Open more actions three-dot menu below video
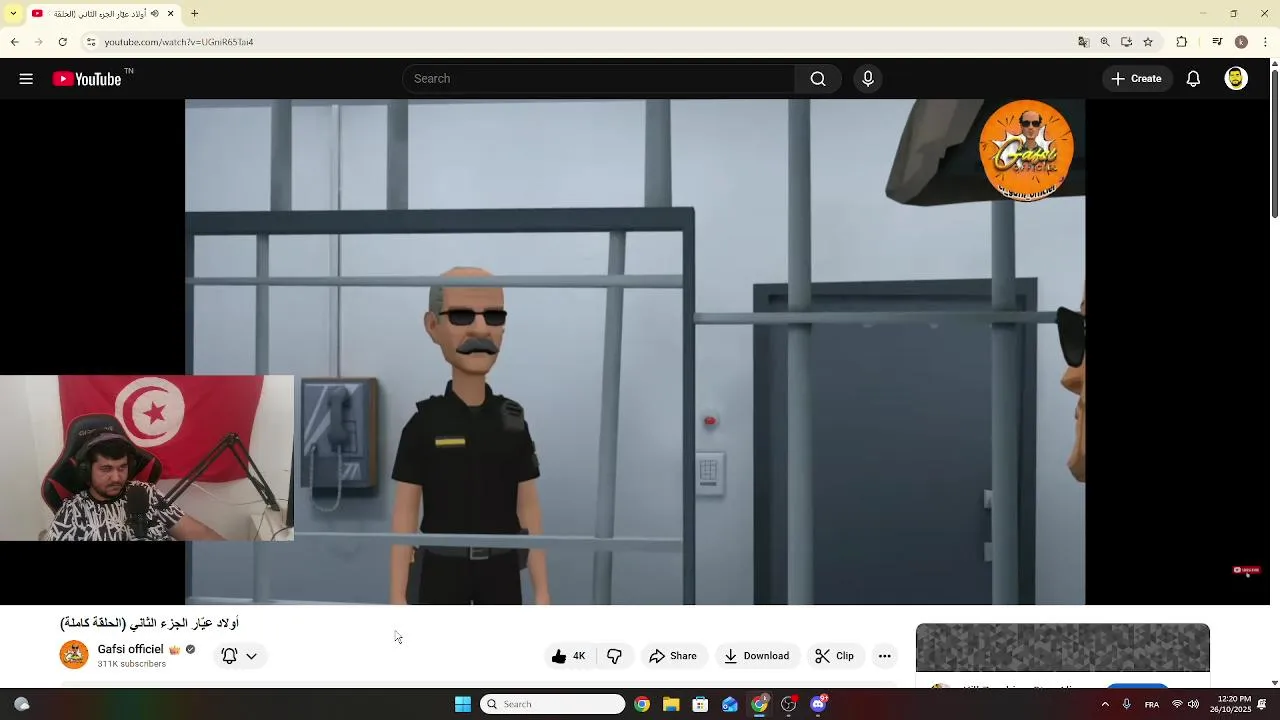1280x720 pixels. (x=884, y=656)
